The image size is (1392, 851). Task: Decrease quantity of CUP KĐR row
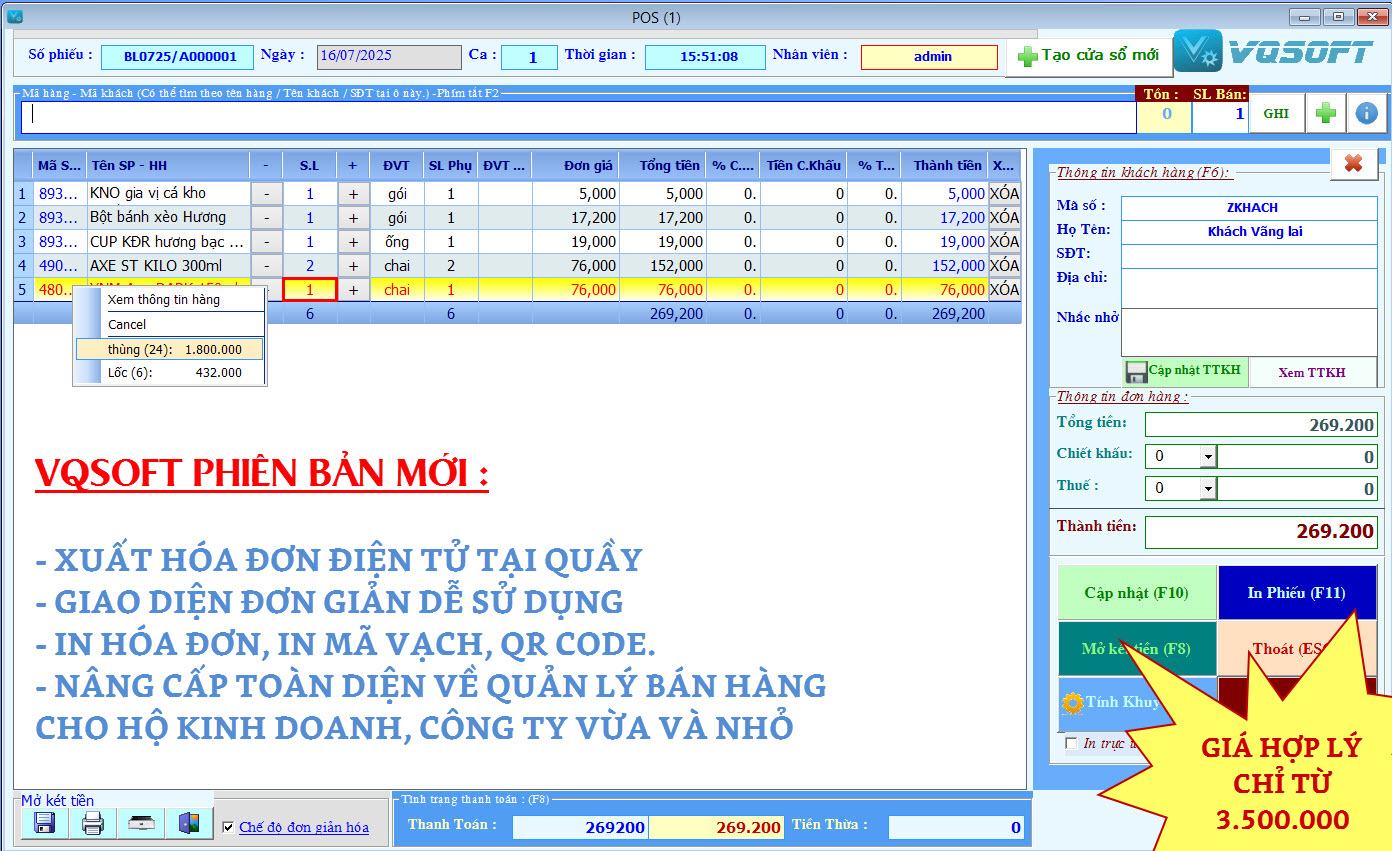click(266, 242)
